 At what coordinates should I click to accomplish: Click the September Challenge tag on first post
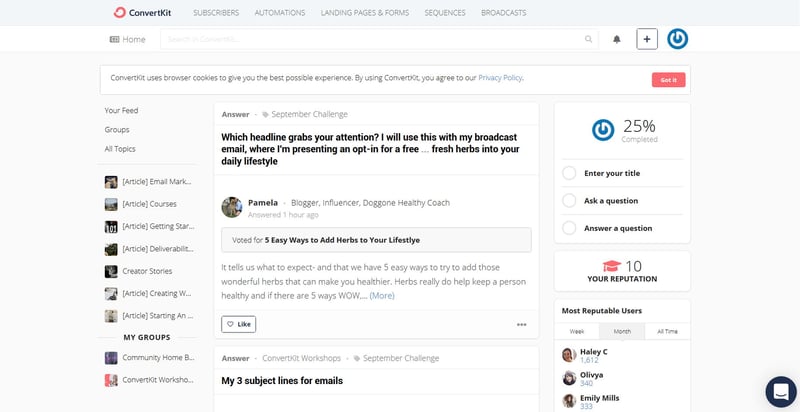click(x=305, y=115)
